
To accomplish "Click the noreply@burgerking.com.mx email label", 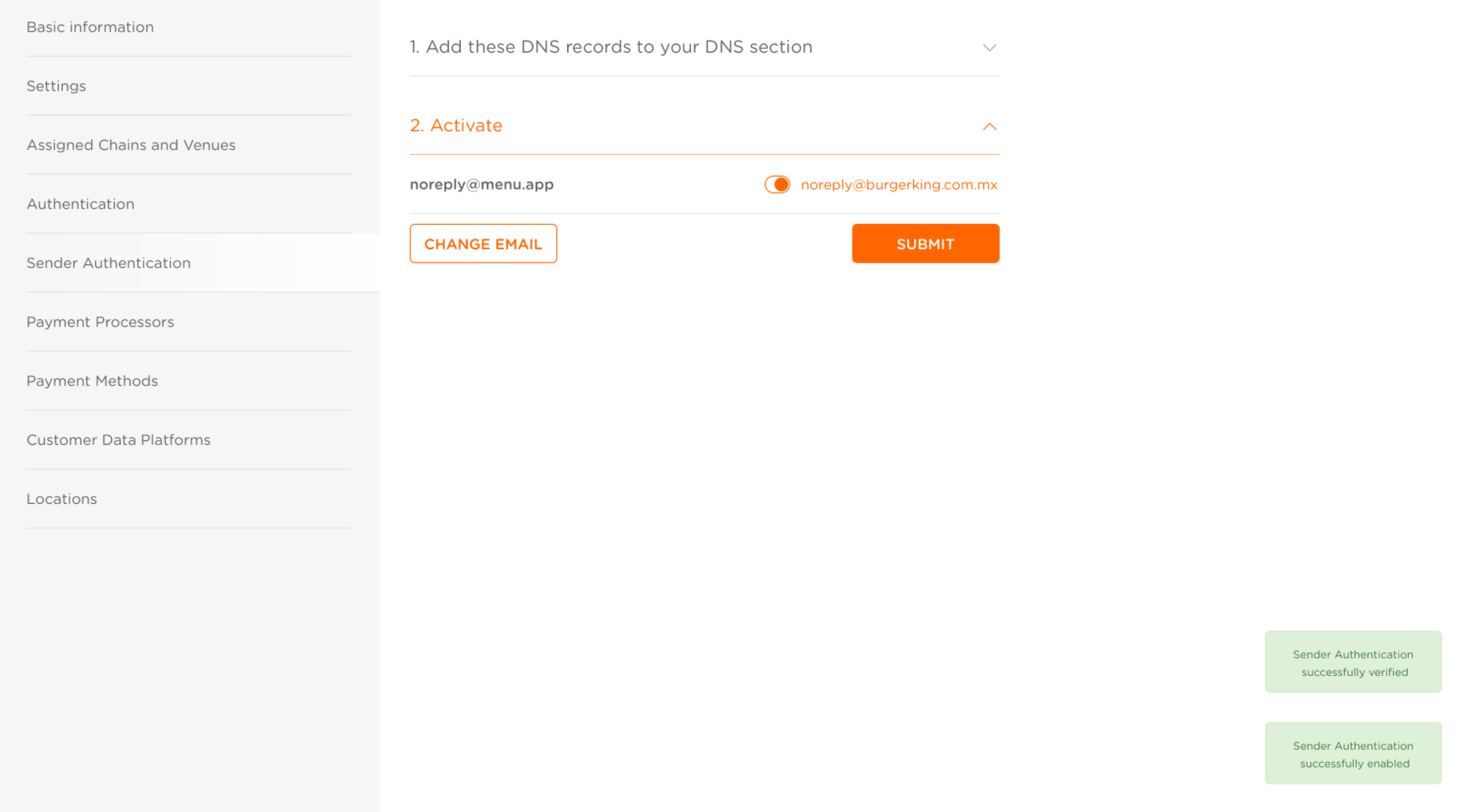I will 899,185.
